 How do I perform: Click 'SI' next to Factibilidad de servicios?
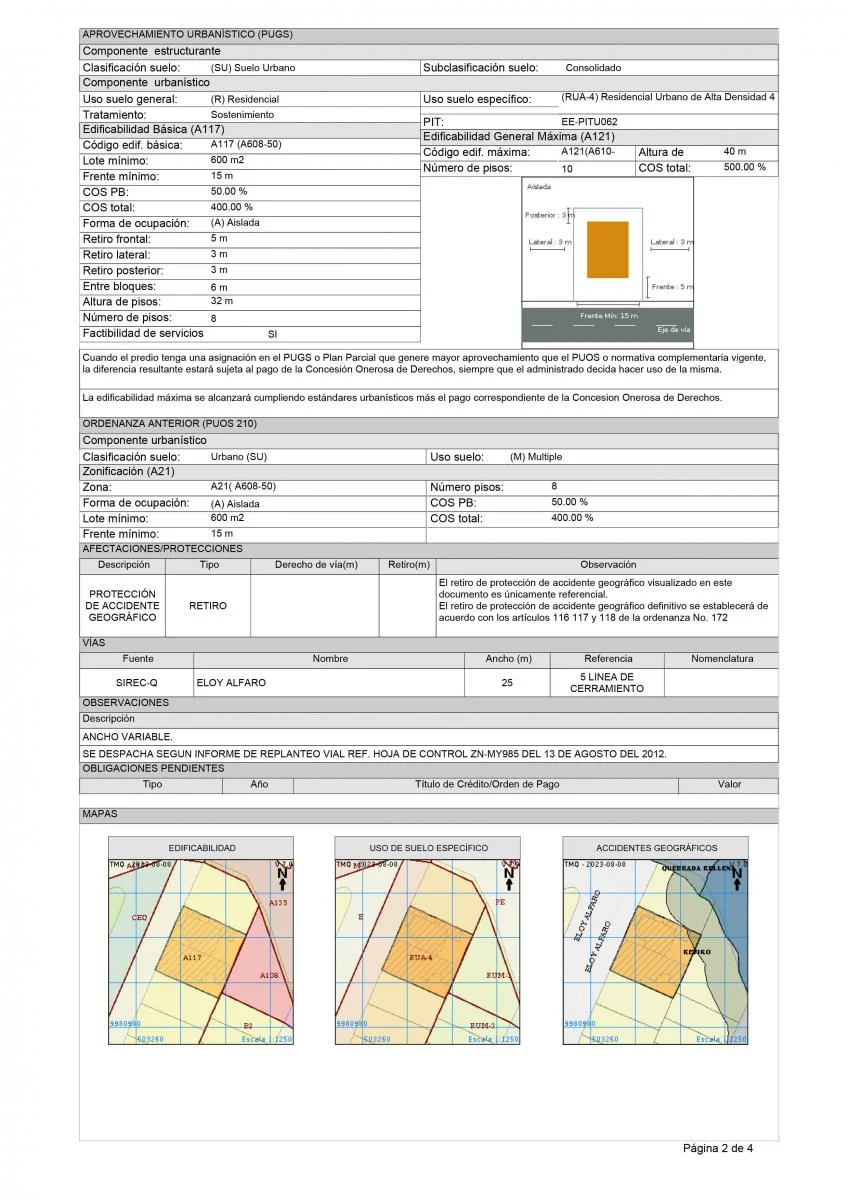coord(272,334)
